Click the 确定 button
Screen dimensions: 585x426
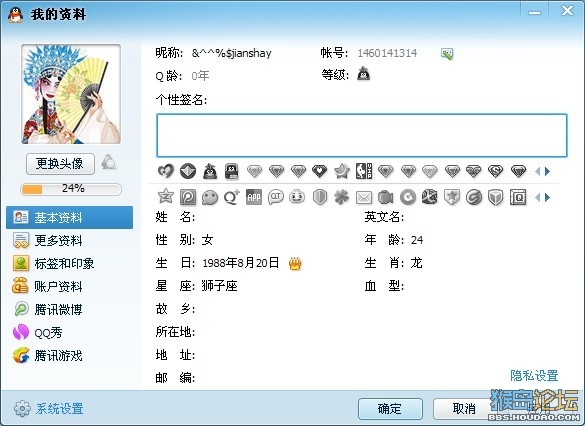(x=390, y=409)
